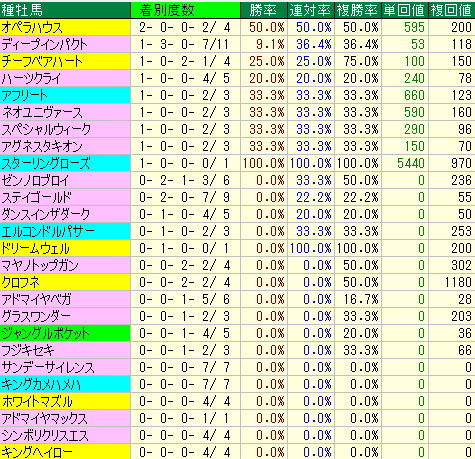The width and height of the screenshot is (475, 459).
Task: Select the アグネスタキオン sire name
Action: (65, 146)
